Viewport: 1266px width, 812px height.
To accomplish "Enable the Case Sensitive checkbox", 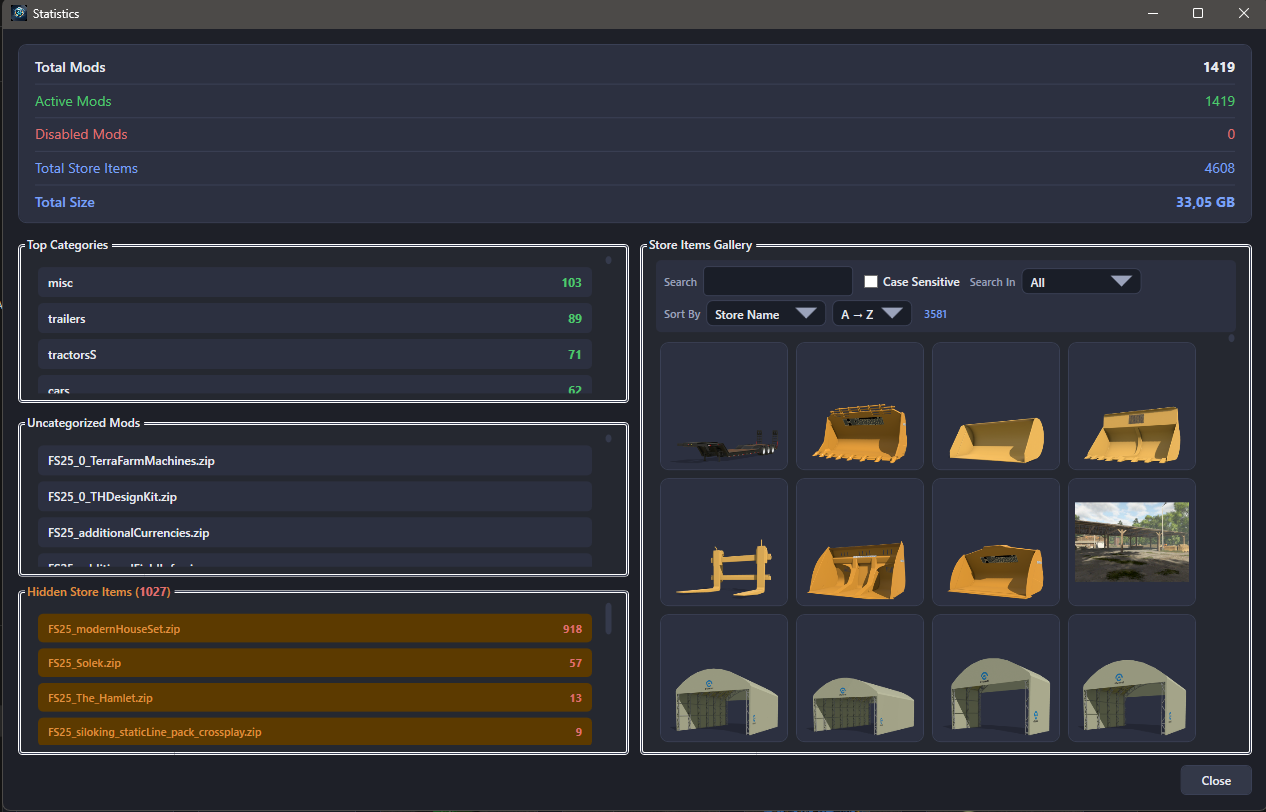I will tap(871, 282).
